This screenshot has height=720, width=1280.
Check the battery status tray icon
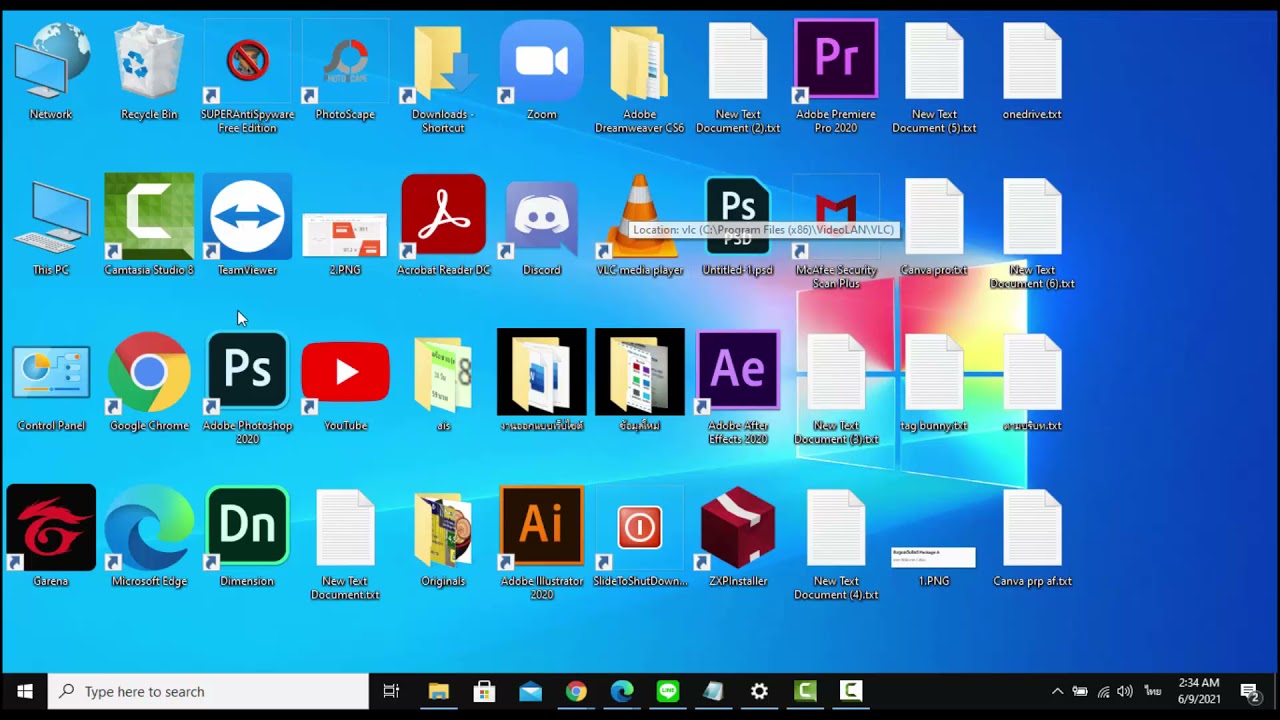coord(1080,691)
